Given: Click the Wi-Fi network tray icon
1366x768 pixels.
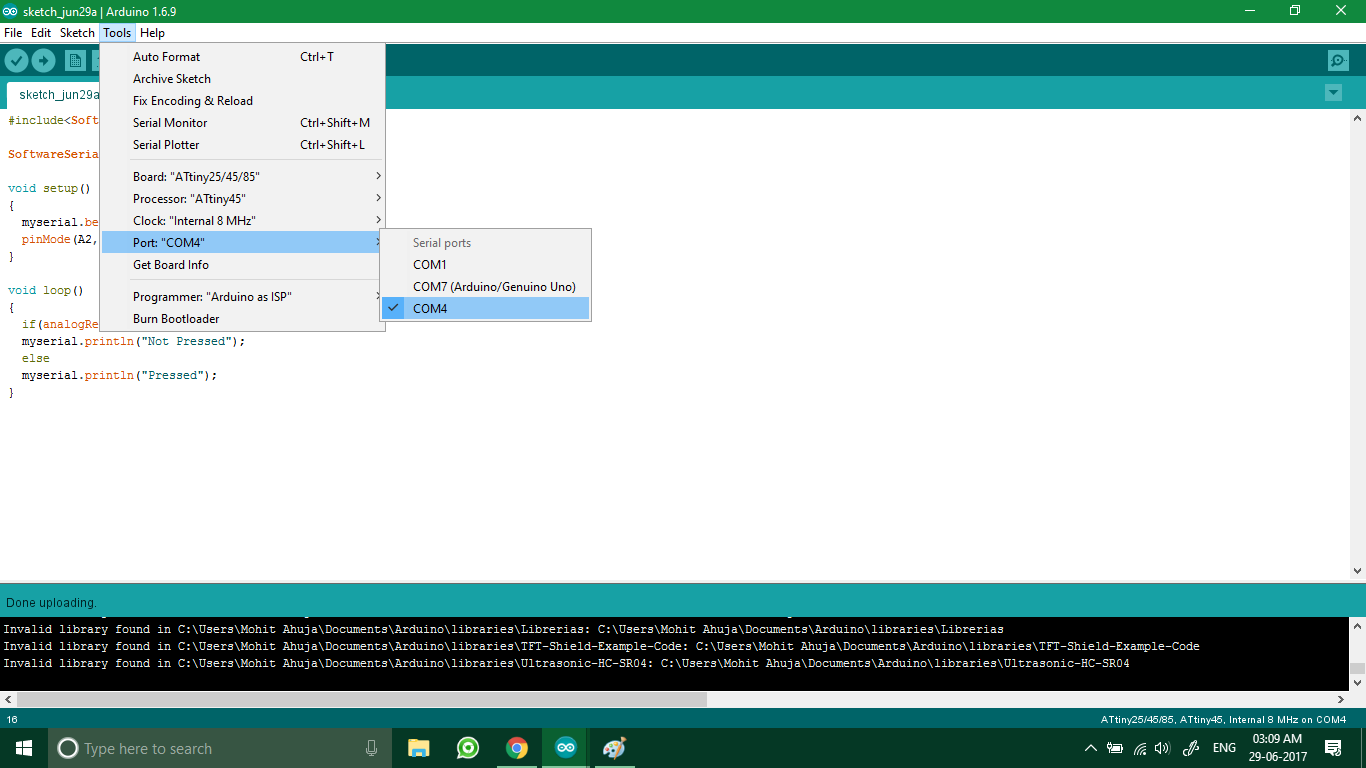Looking at the screenshot, I should click(1140, 748).
